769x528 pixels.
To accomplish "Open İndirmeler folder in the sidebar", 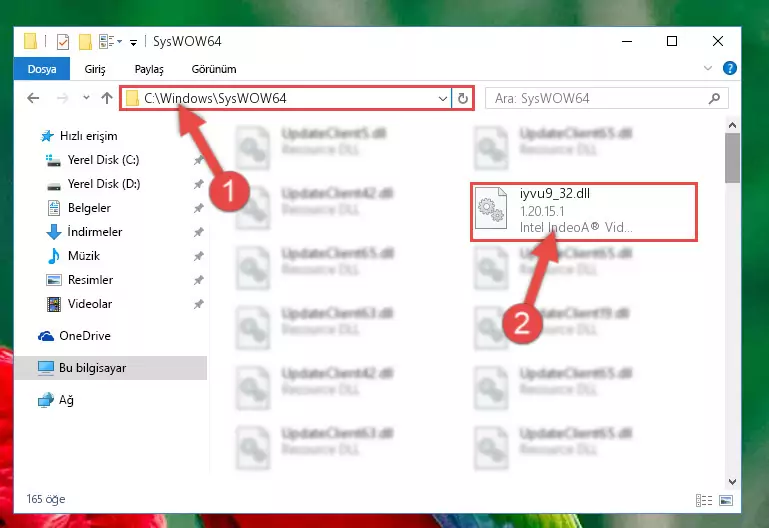I will (94, 232).
